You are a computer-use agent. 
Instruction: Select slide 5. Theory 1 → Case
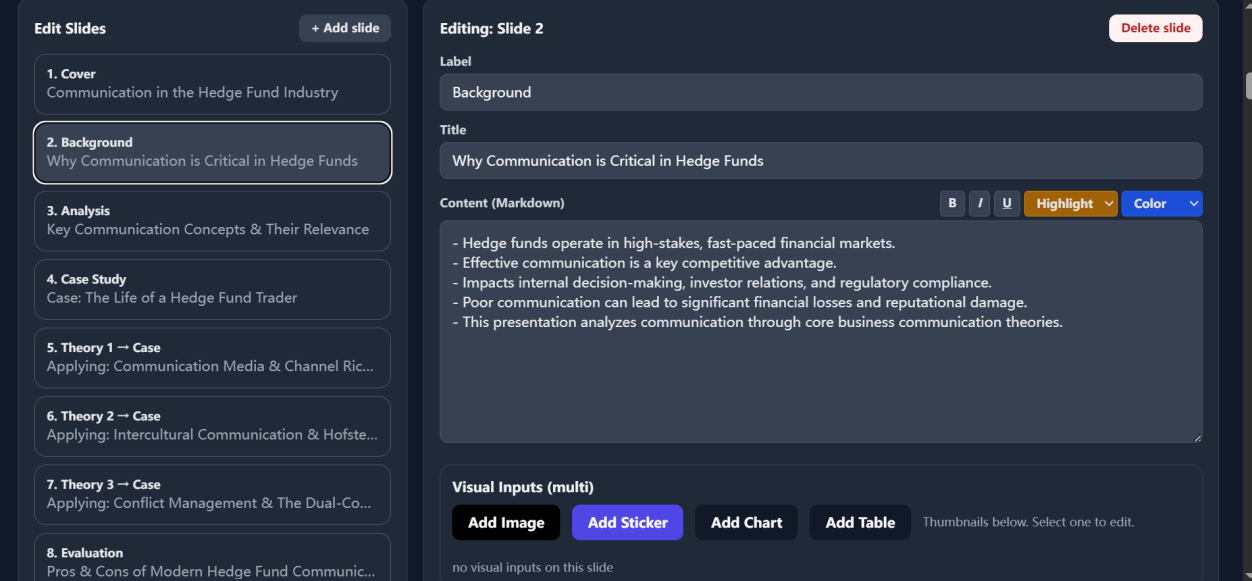coord(212,358)
